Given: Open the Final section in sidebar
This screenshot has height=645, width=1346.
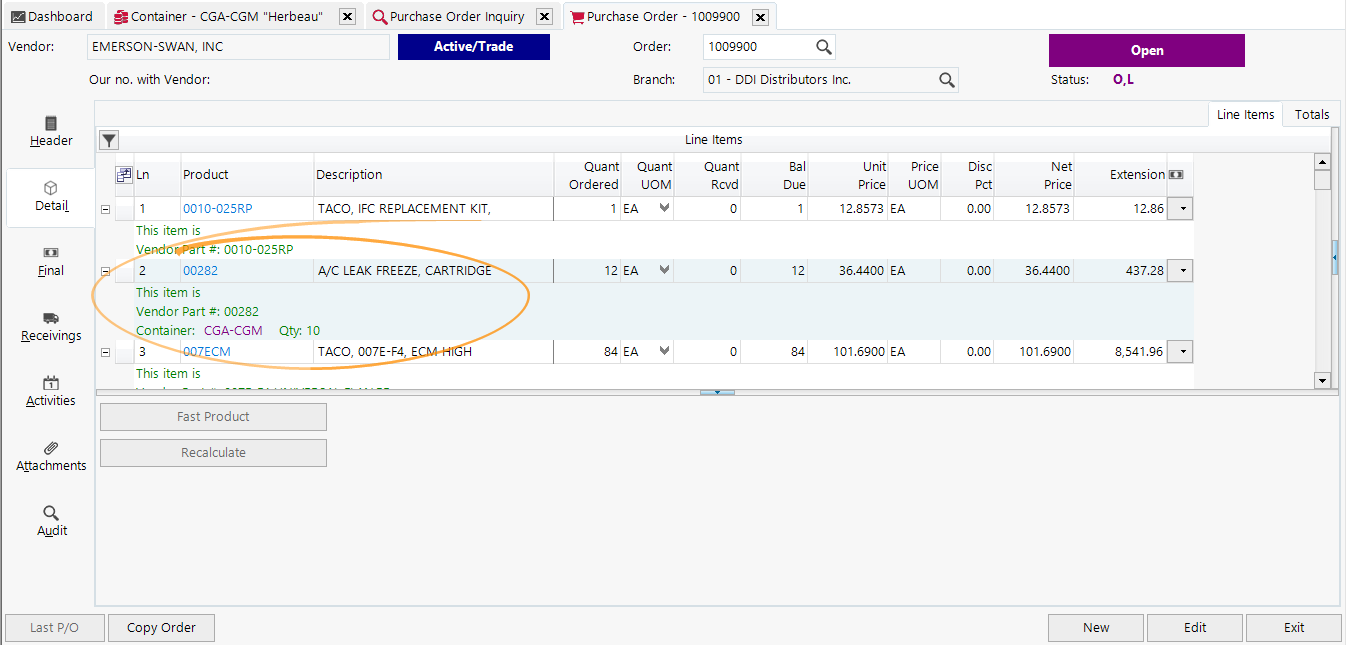Looking at the screenshot, I should pos(51,261).
